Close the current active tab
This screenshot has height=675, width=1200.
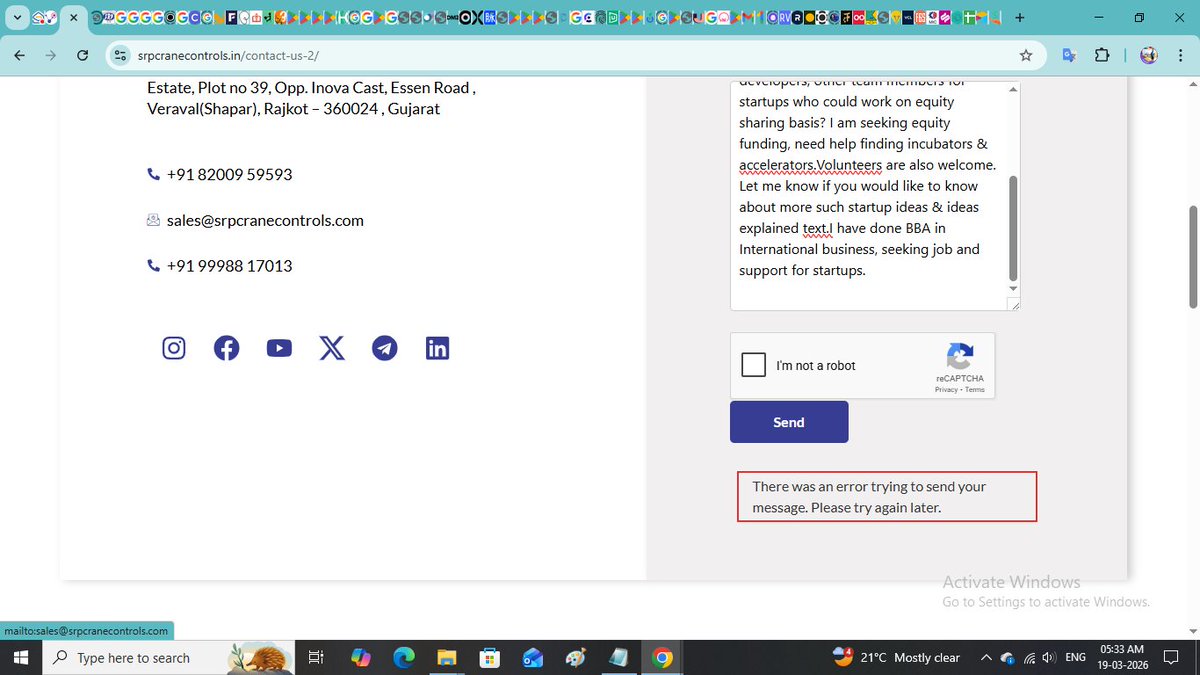coord(73,17)
